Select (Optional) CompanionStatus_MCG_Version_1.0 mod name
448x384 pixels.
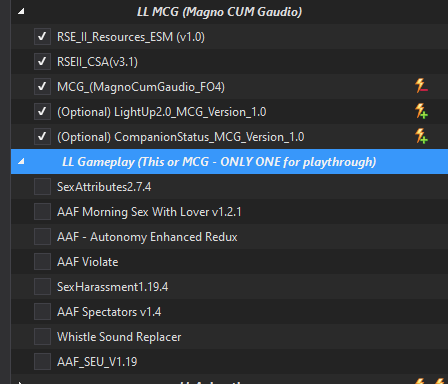coord(181,137)
